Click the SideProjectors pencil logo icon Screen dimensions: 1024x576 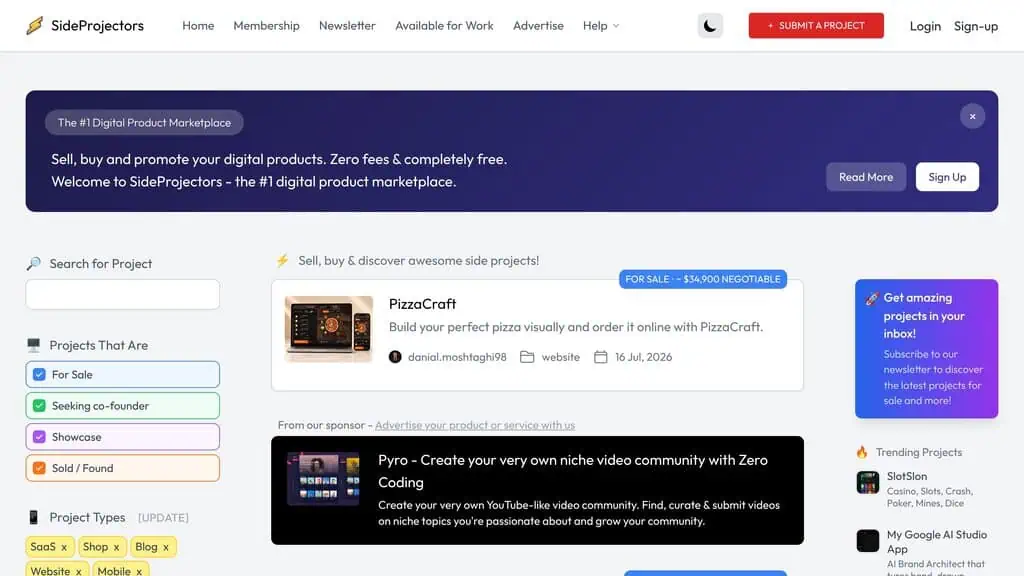click(x=35, y=25)
